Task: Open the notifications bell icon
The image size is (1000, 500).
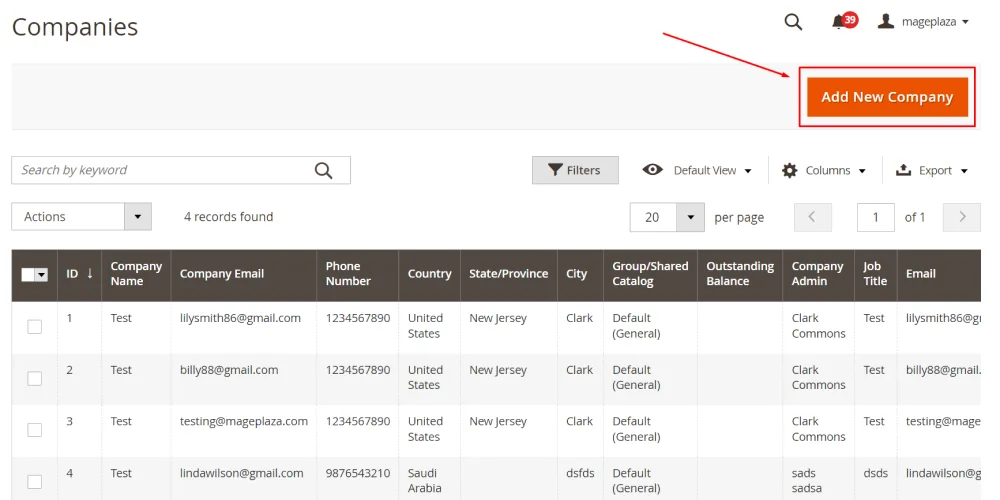Action: [838, 22]
